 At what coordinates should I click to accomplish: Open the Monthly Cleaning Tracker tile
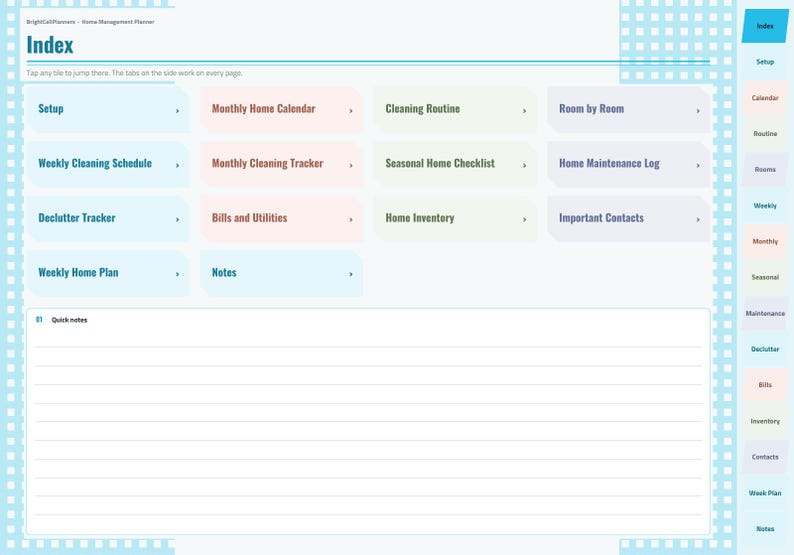(x=282, y=164)
